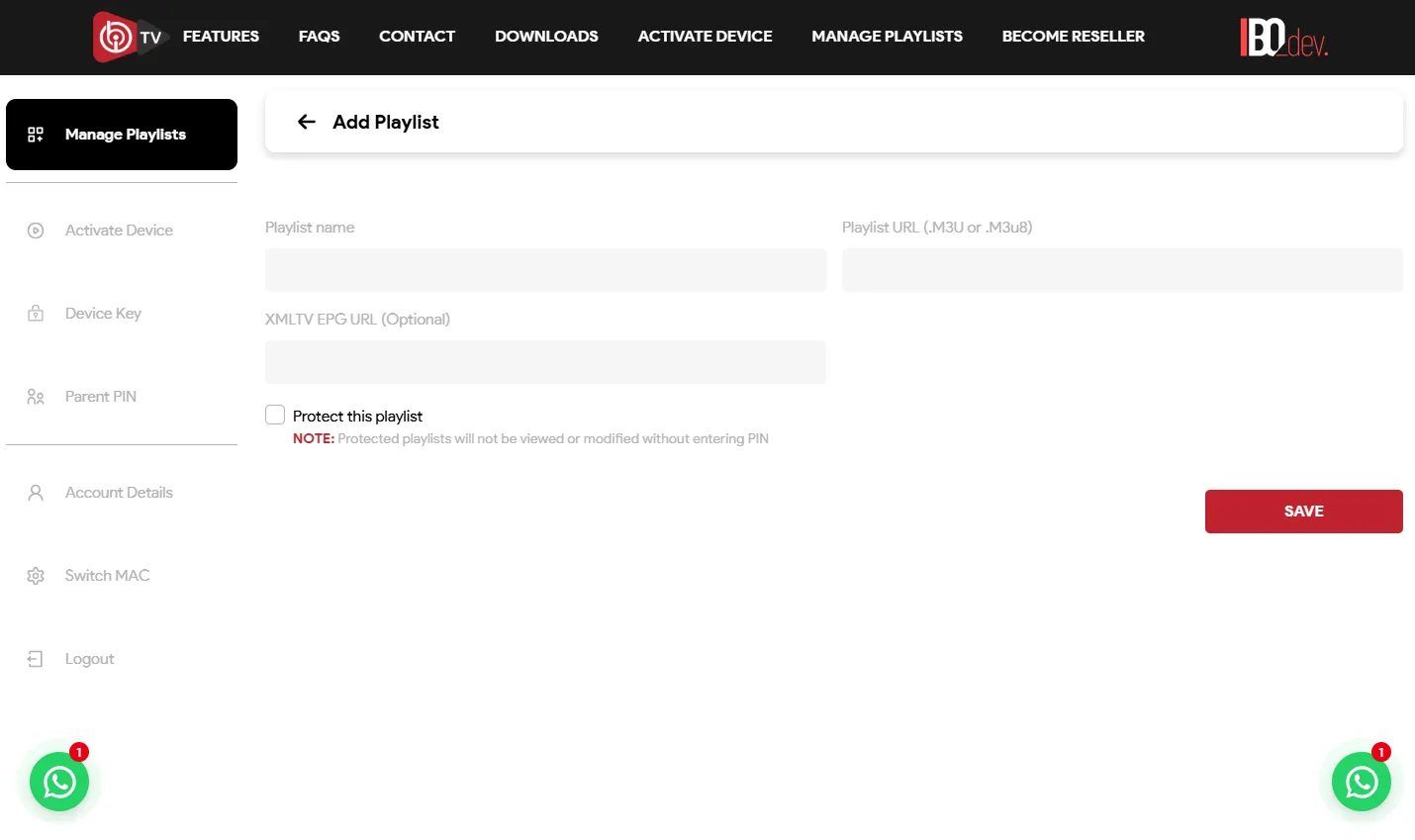The image size is (1415, 840).
Task: Open Account Details via the person icon
Action: point(36,492)
